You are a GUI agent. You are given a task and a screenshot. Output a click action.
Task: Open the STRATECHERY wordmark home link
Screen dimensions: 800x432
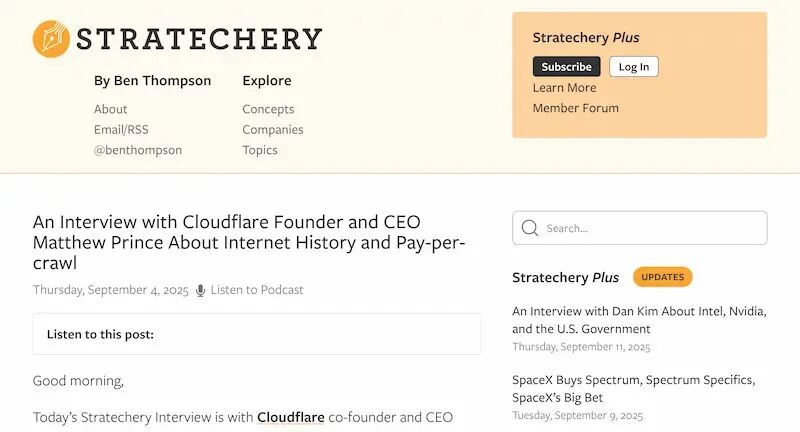click(x=199, y=39)
